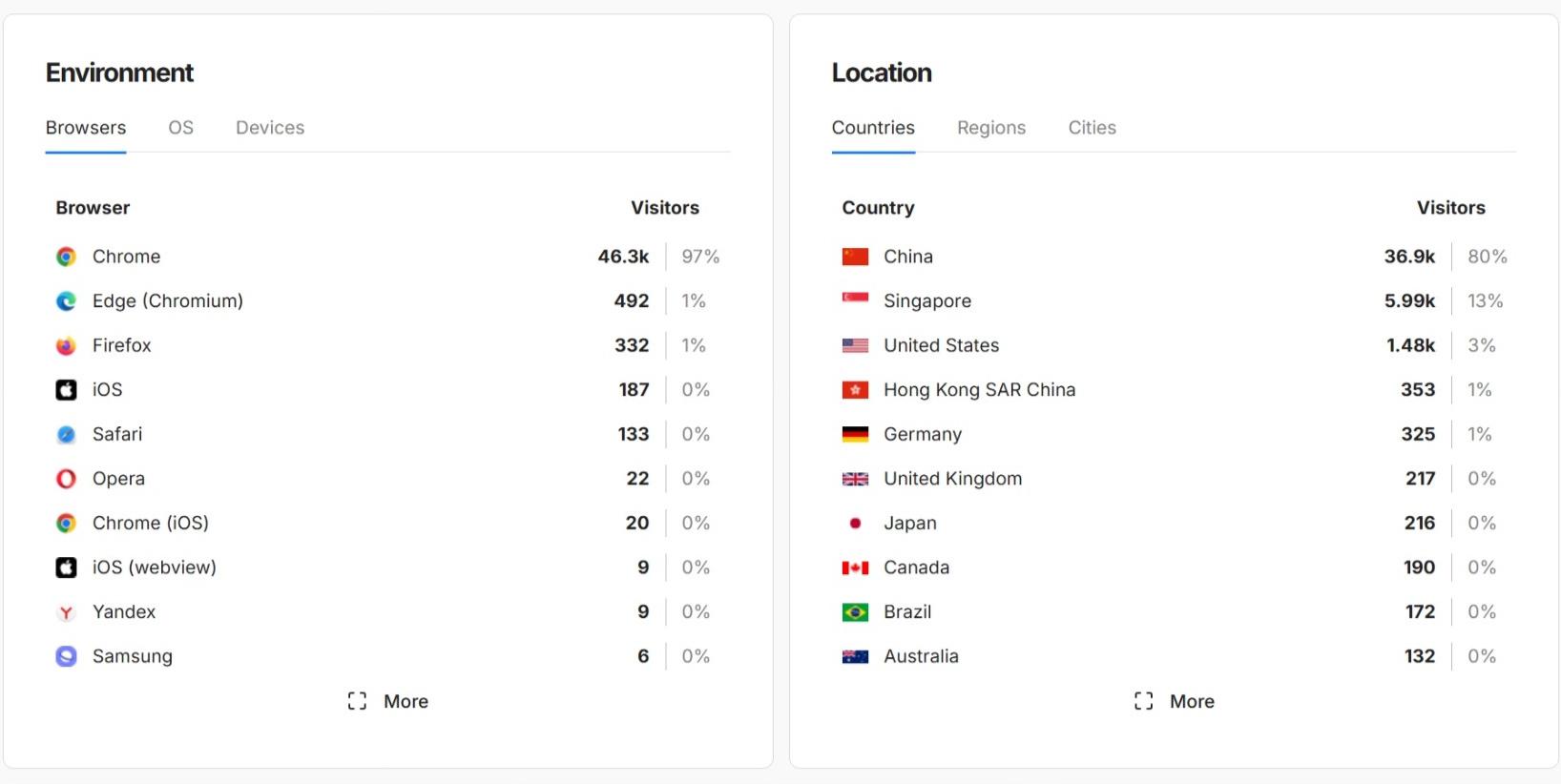This screenshot has width=1561, height=784.
Task: Click the Samsung browser icon
Action: [x=66, y=656]
